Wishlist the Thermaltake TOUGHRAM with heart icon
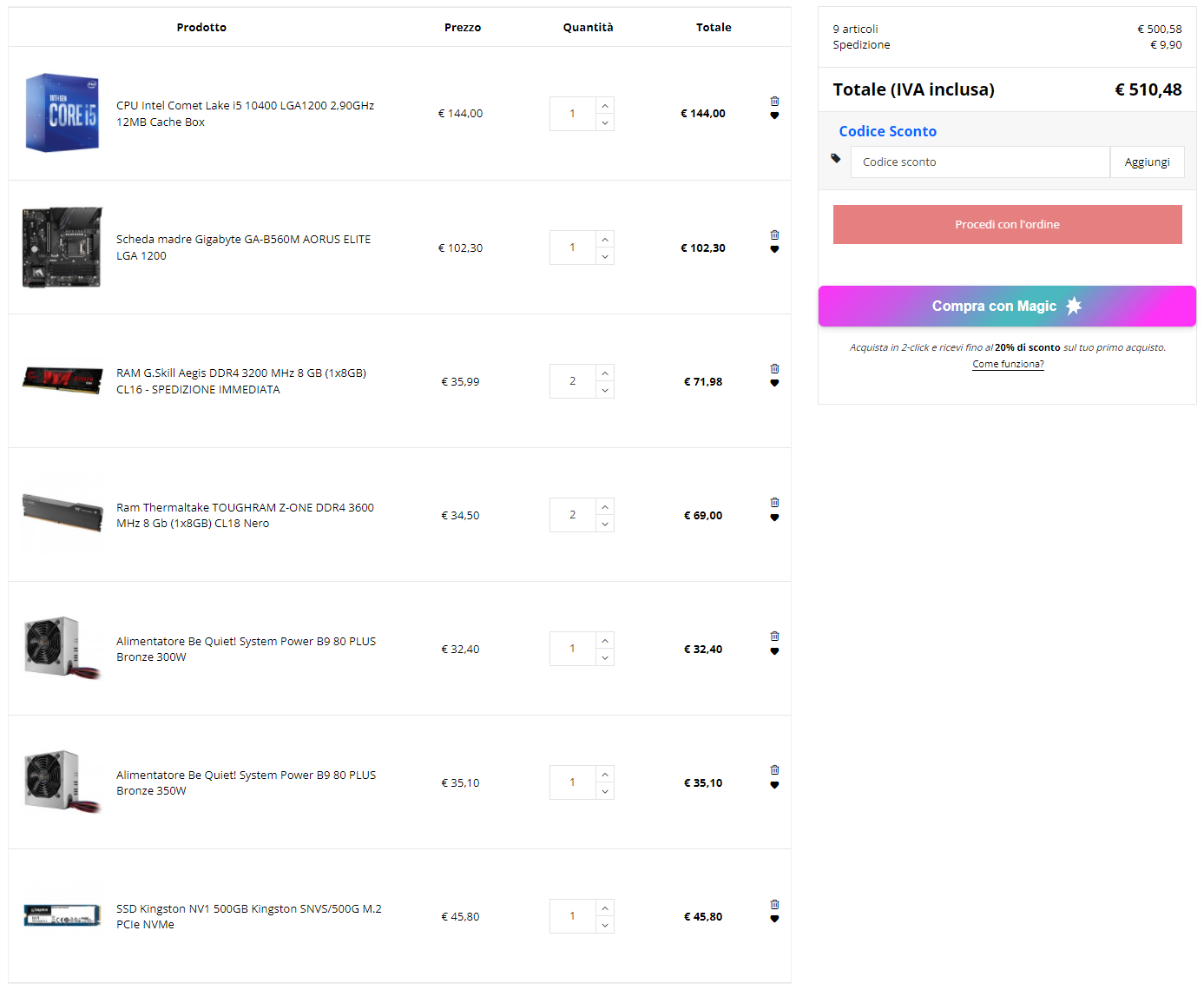The height and width of the screenshot is (990, 1204). pyautogui.click(x=774, y=518)
